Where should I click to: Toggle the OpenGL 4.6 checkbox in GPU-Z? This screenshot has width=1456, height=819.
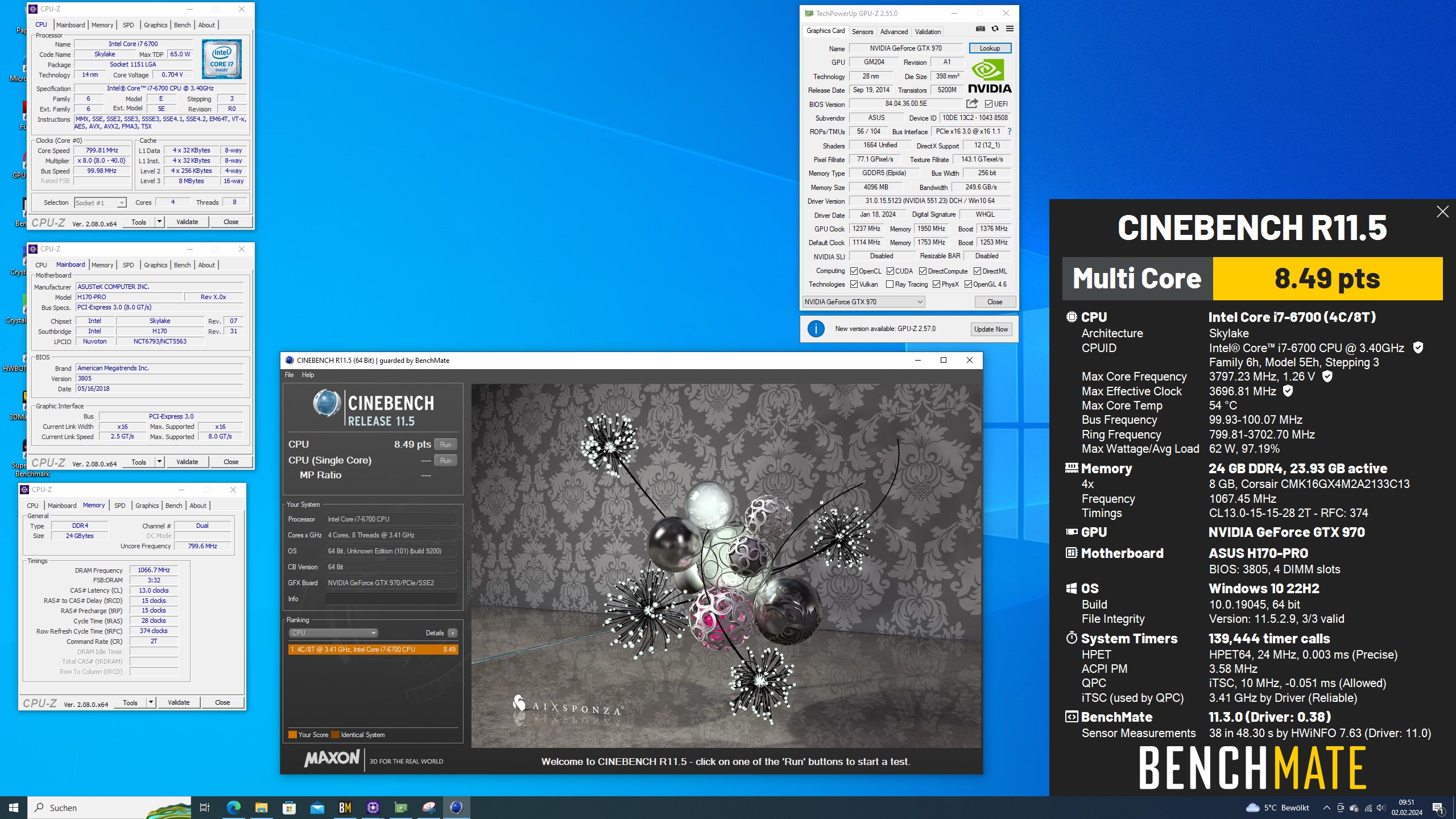(x=968, y=284)
